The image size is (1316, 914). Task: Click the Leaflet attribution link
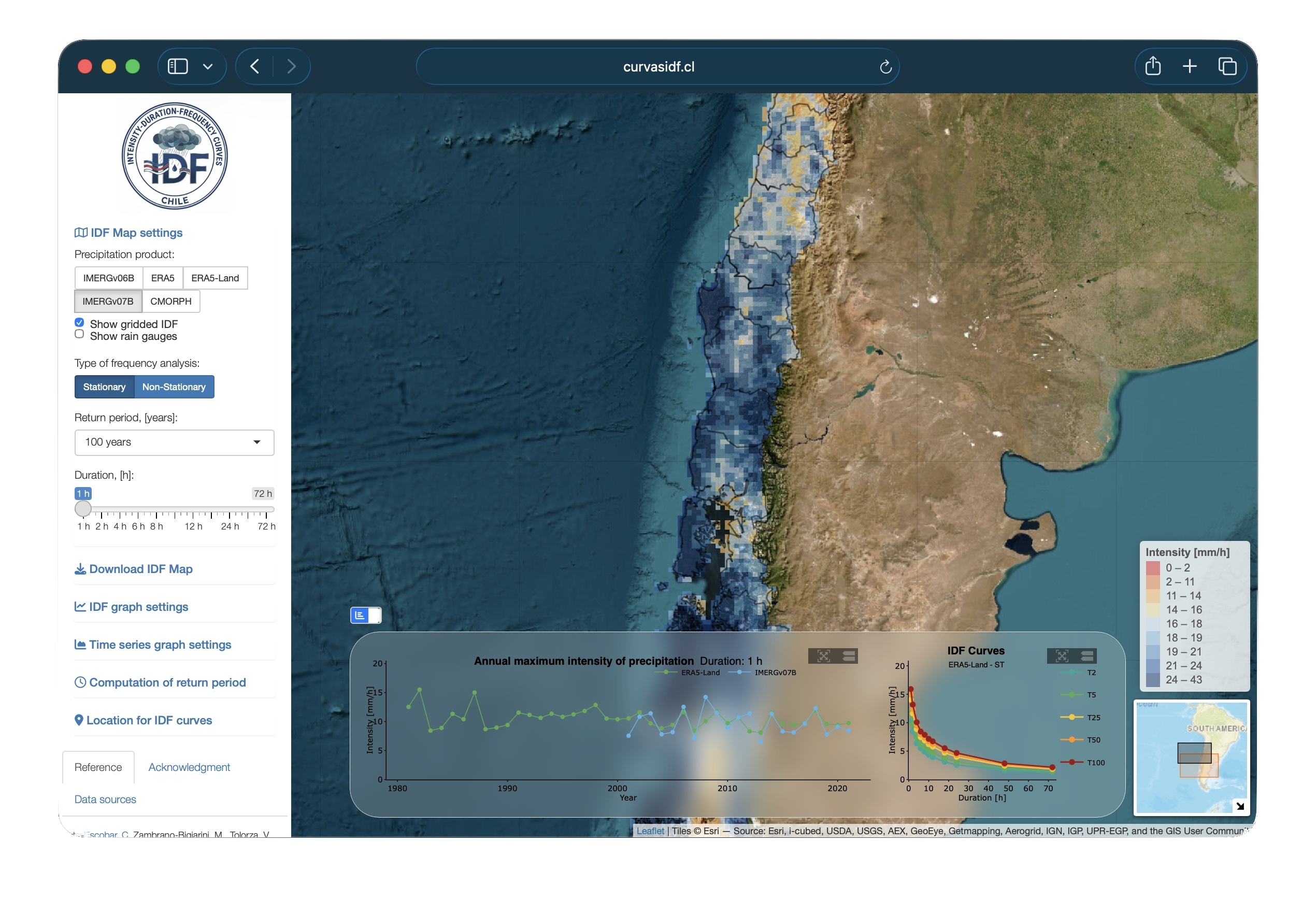(x=650, y=830)
